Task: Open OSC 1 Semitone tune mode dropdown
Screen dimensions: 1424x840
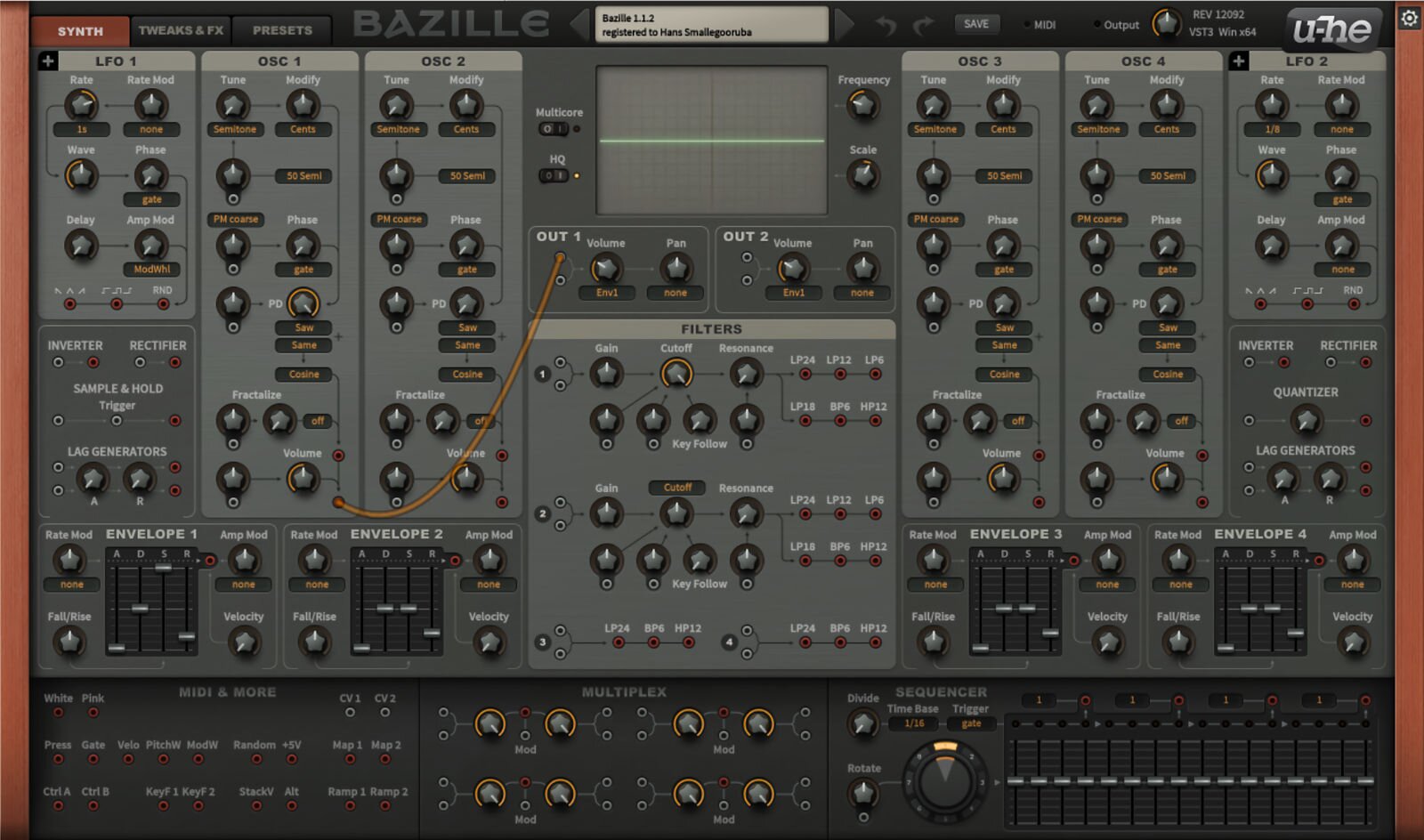Action: 234,129
